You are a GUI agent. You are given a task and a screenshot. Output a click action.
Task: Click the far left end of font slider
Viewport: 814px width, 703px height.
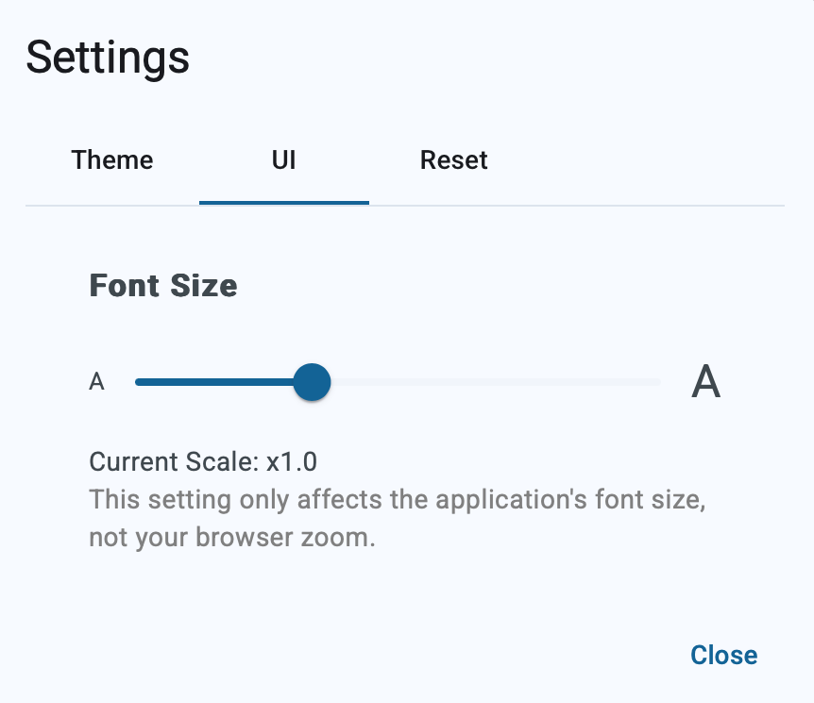tap(138, 382)
